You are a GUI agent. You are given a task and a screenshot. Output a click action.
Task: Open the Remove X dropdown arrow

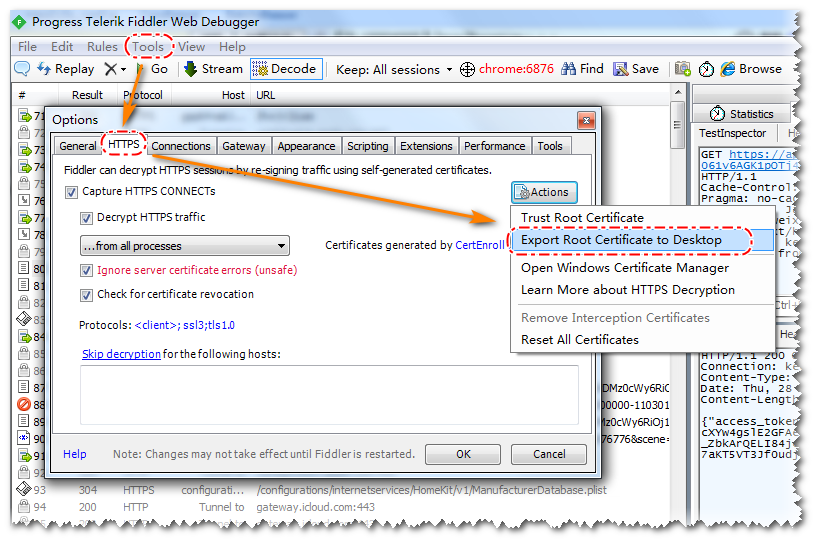coord(123,69)
